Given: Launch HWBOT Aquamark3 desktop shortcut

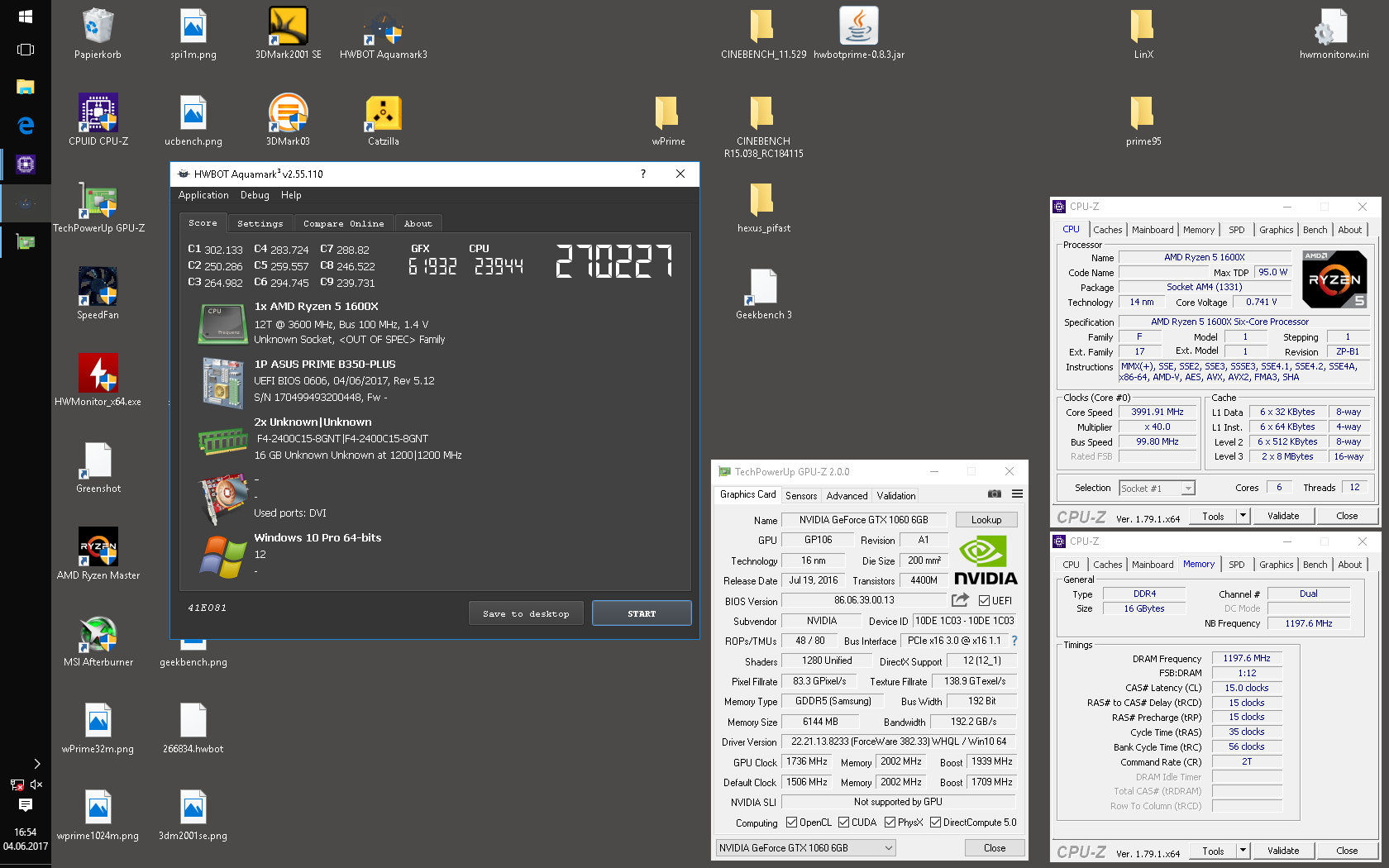Looking at the screenshot, I should coord(383,33).
